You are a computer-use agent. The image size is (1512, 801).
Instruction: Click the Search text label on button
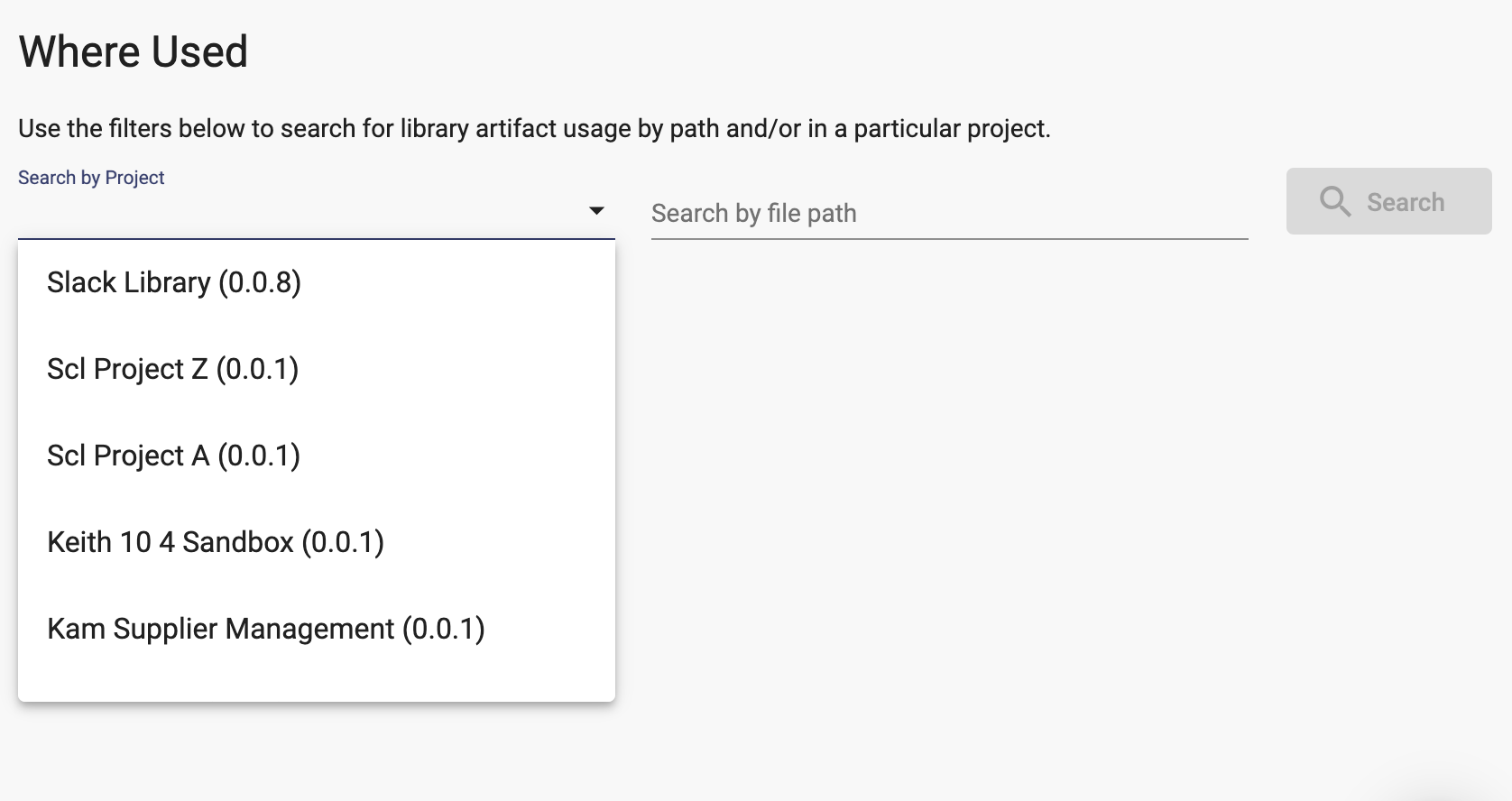coord(1406,202)
